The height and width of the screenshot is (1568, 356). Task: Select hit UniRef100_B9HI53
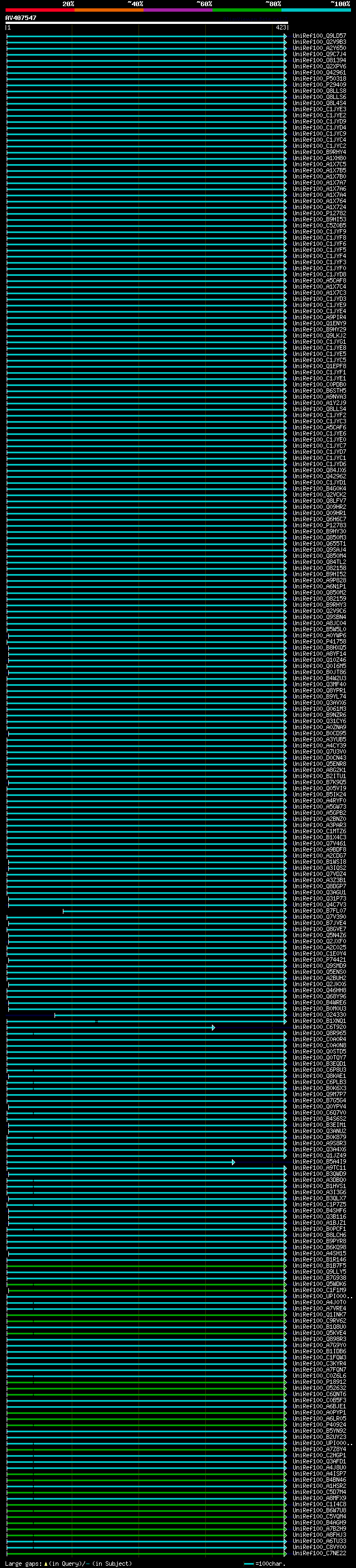[319, 220]
